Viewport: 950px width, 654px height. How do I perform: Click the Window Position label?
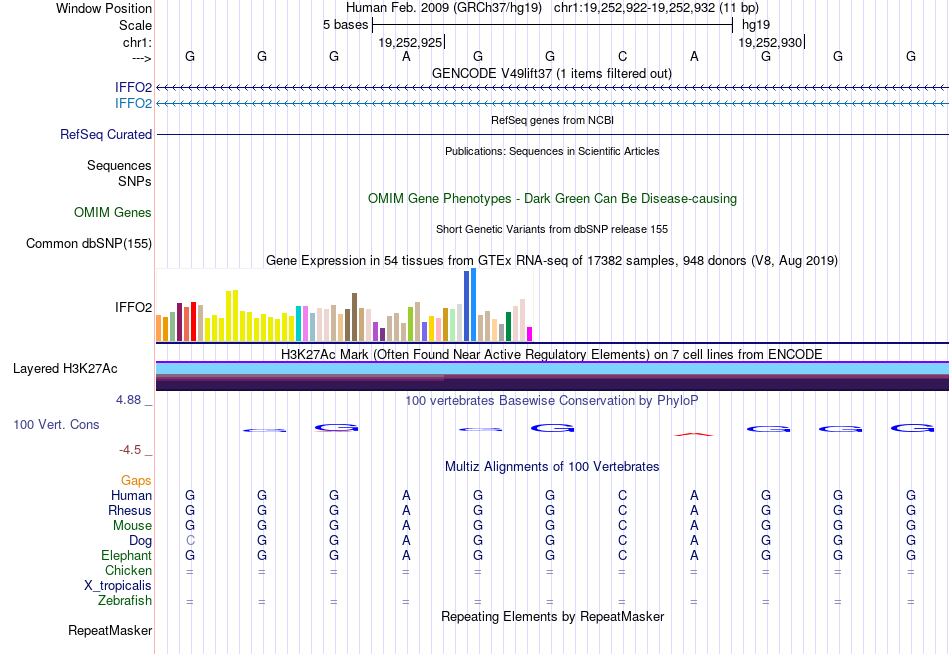tap(104, 8)
